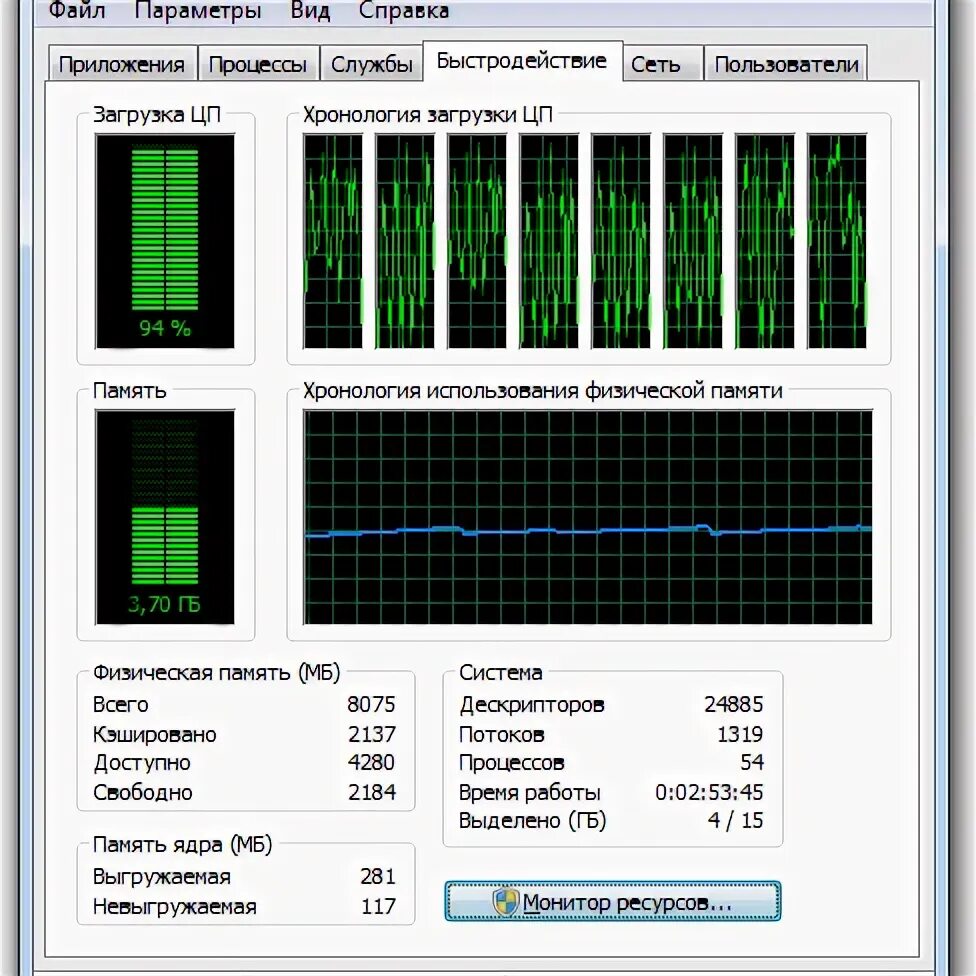976x976 pixels.
Task: Switch to the Приложения tab
Action: coord(122,64)
